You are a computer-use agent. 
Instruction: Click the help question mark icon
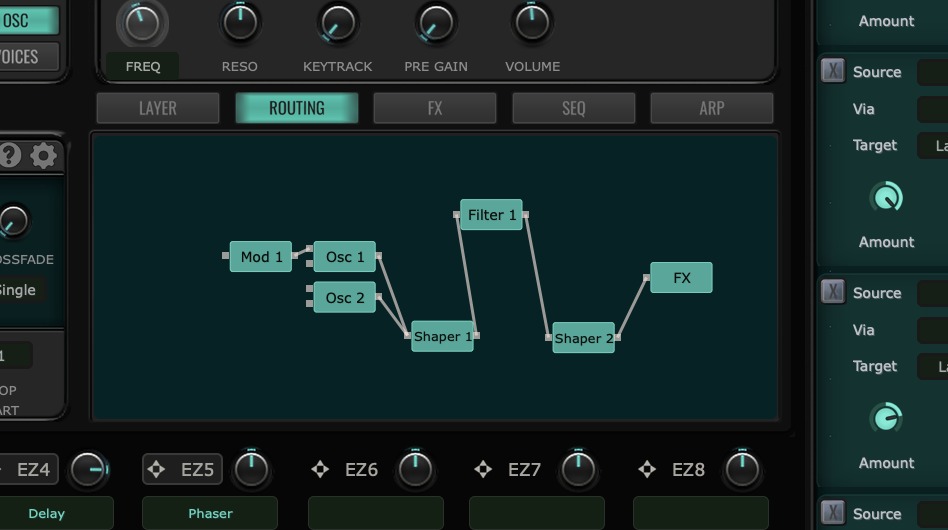pos(10,155)
